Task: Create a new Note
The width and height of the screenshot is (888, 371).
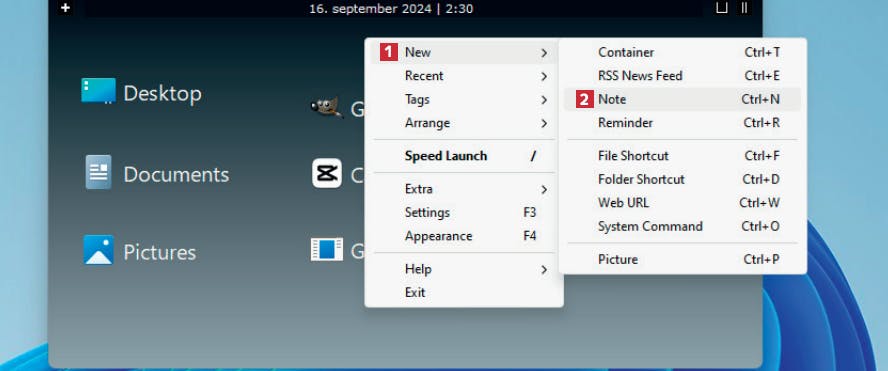Action: [682, 99]
